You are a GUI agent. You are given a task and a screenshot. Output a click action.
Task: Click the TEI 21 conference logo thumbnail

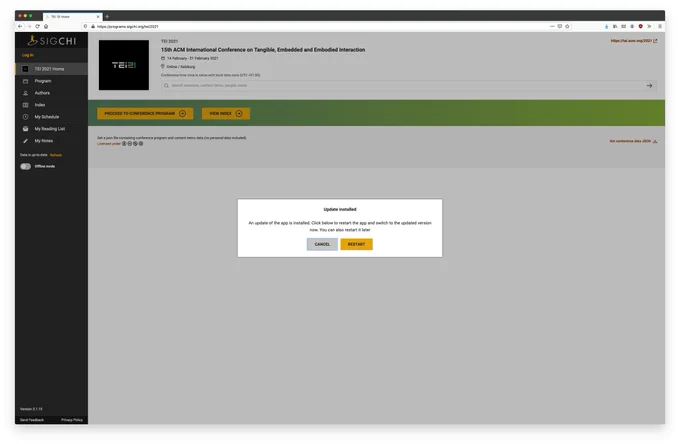[124, 65]
